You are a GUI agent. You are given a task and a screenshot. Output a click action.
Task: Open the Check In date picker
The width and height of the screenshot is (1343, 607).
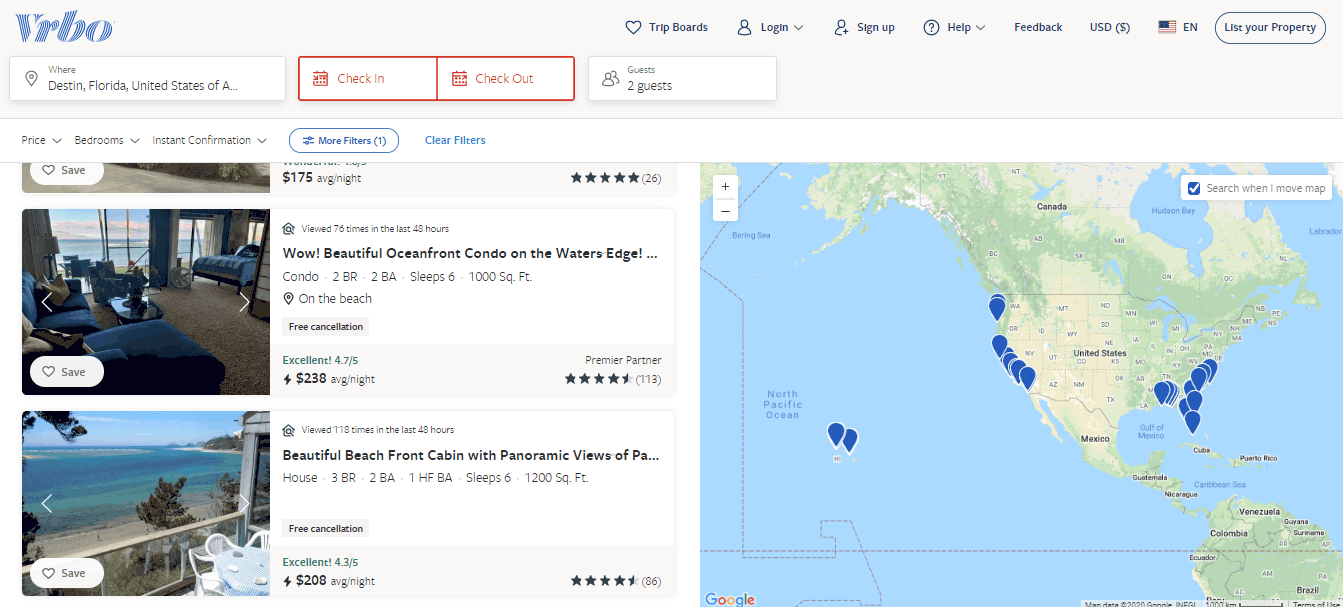click(x=368, y=78)
